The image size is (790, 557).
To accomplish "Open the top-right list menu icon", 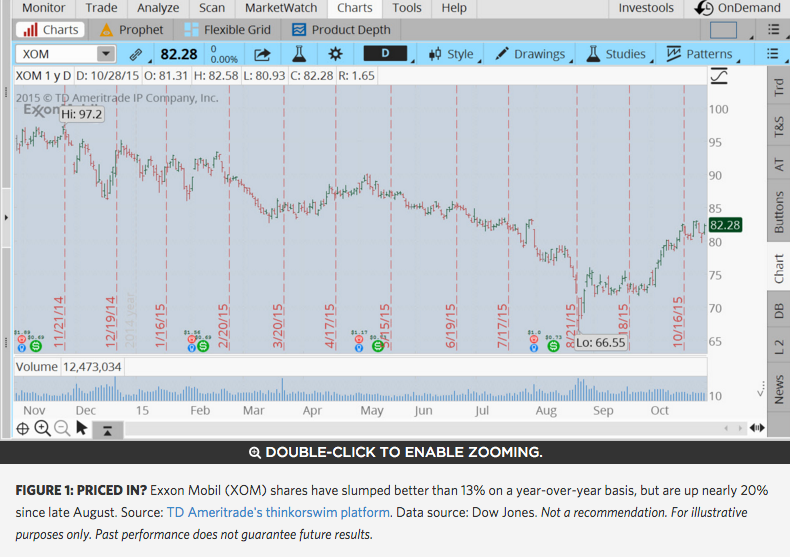I will point(773,30).
